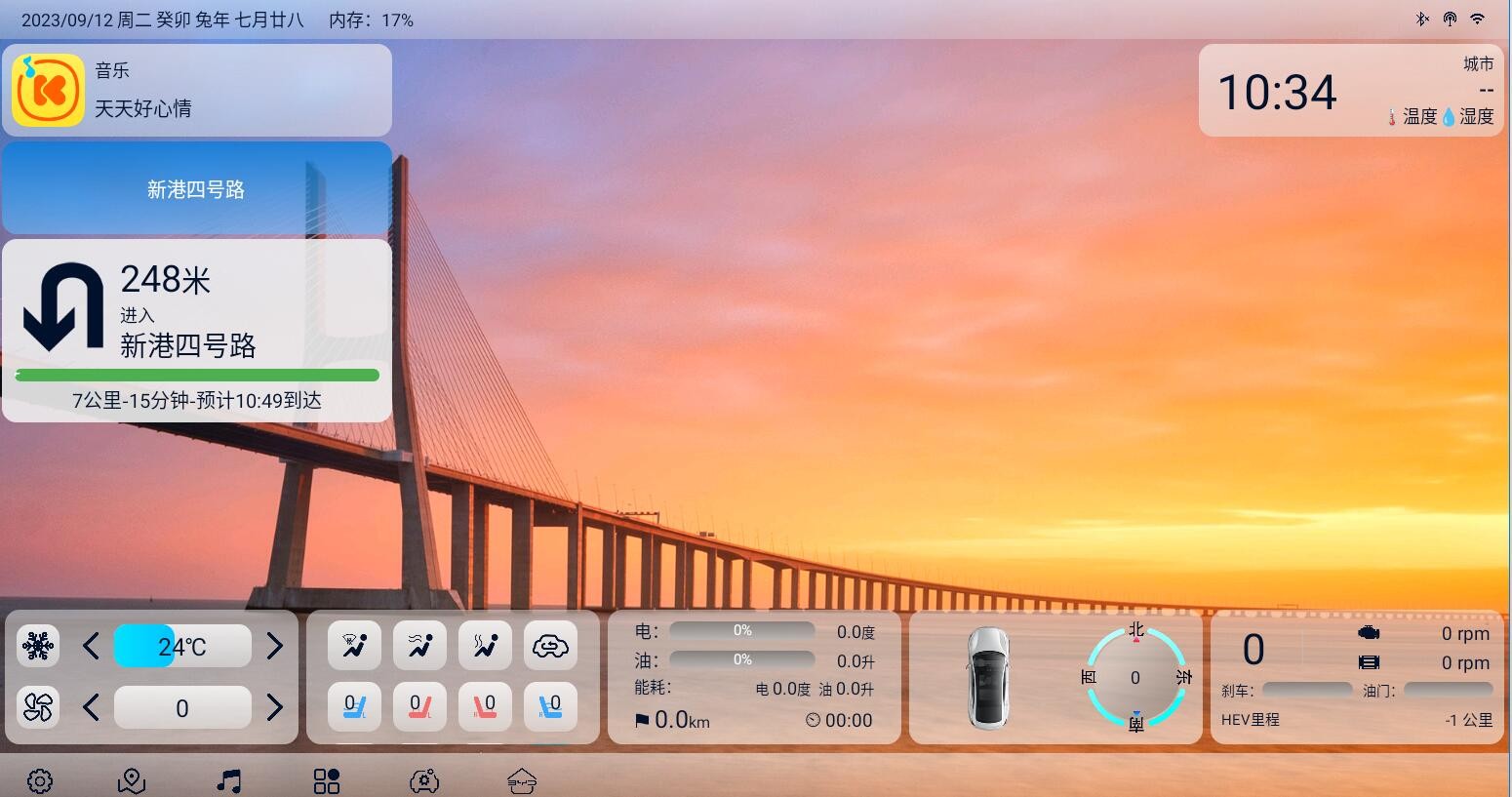
Task: Open the all-apps grid
Action: click(x=327, y=780)
